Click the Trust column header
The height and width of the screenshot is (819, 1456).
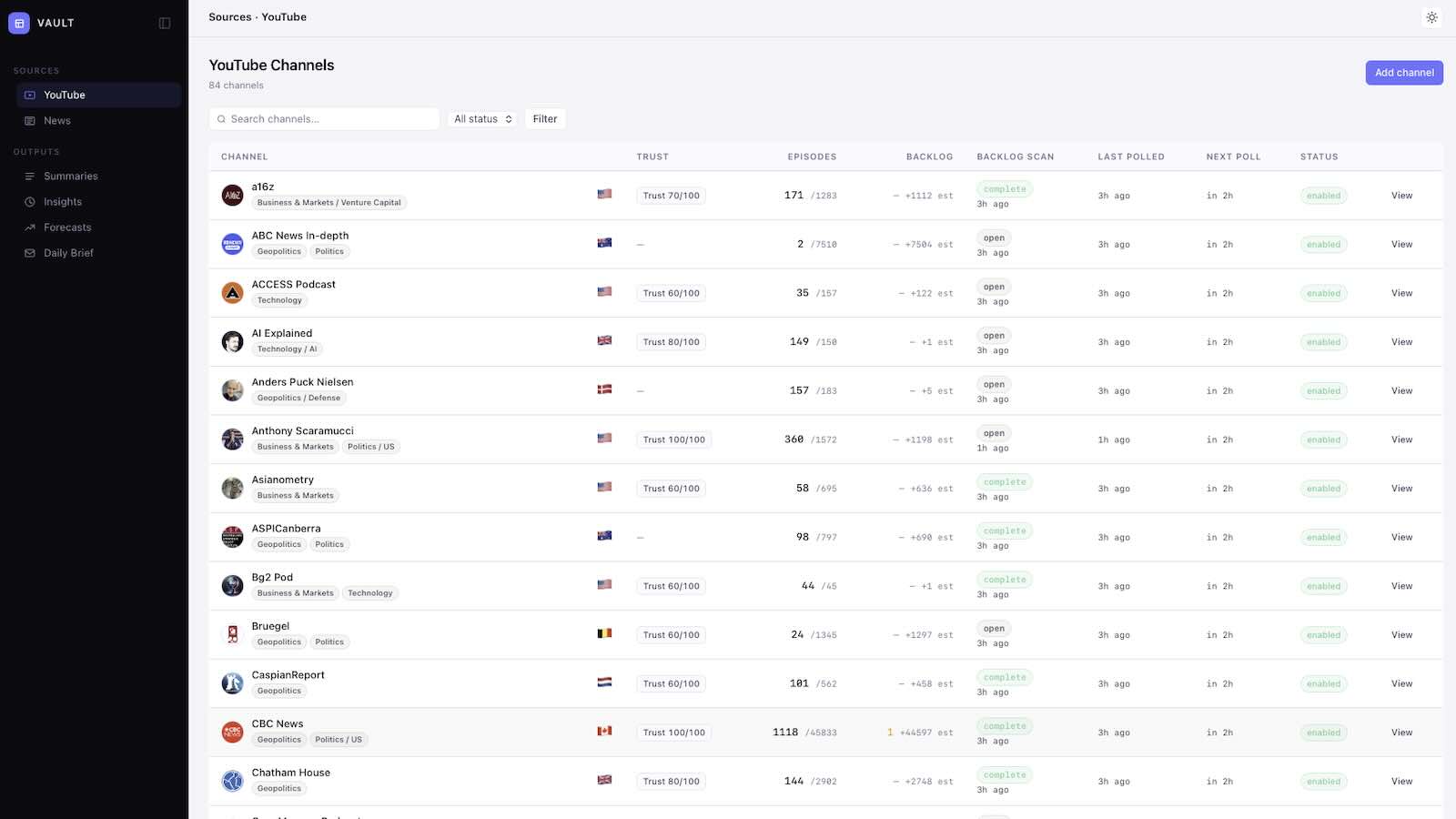coord(652,157)
